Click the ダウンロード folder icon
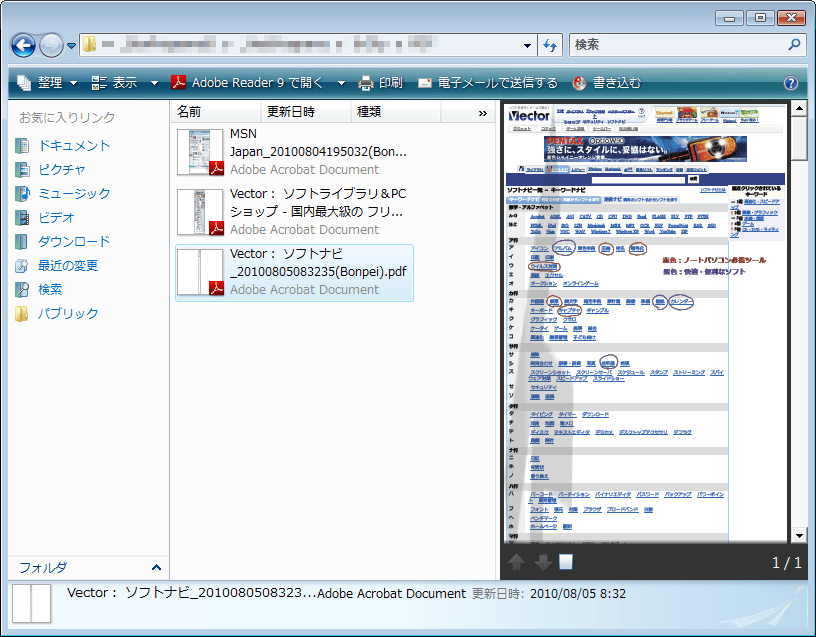 point(21,241)
